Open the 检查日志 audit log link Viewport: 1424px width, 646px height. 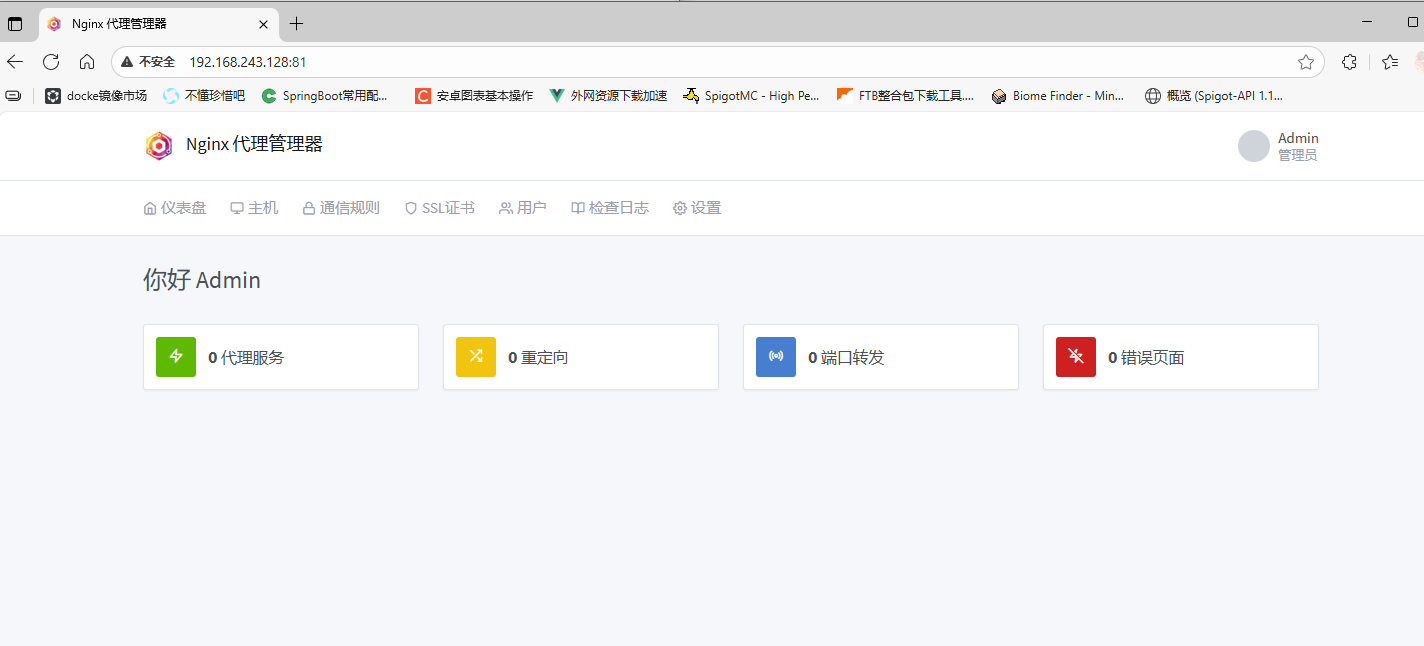[610, 208]
